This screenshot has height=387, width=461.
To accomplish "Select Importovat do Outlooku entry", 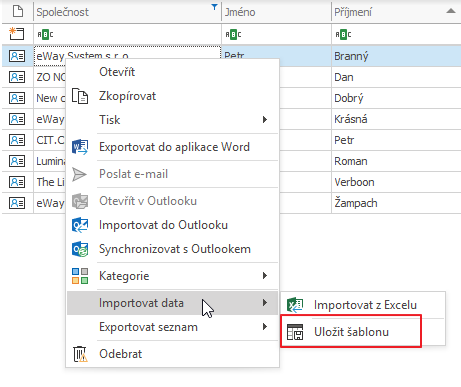I will [172, 225].
